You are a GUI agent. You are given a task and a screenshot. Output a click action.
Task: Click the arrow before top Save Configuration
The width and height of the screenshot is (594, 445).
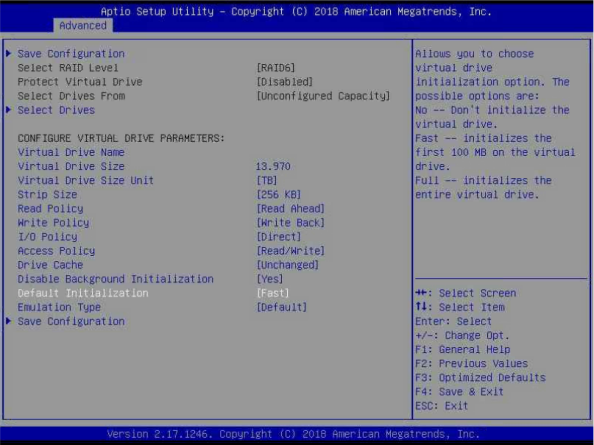pyautogui.click(x=9, y=53)
